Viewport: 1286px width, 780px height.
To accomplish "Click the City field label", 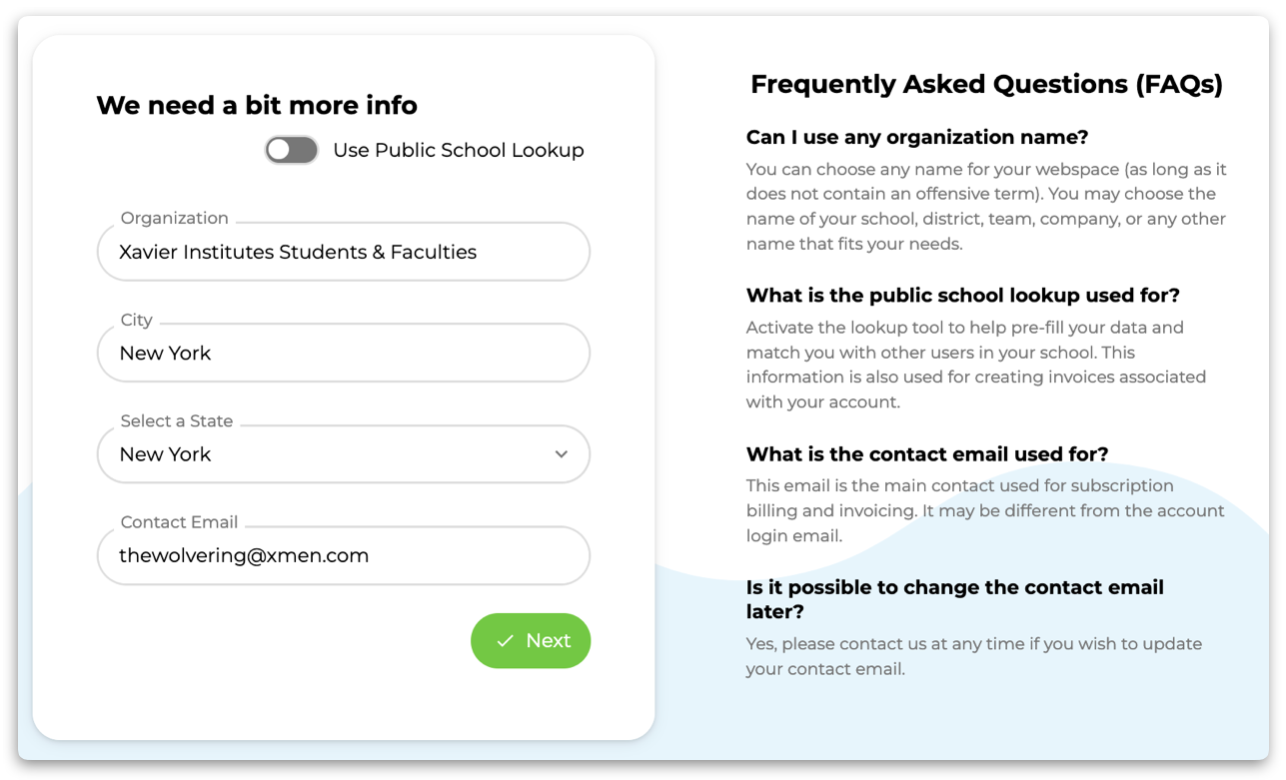I will 136,320.
